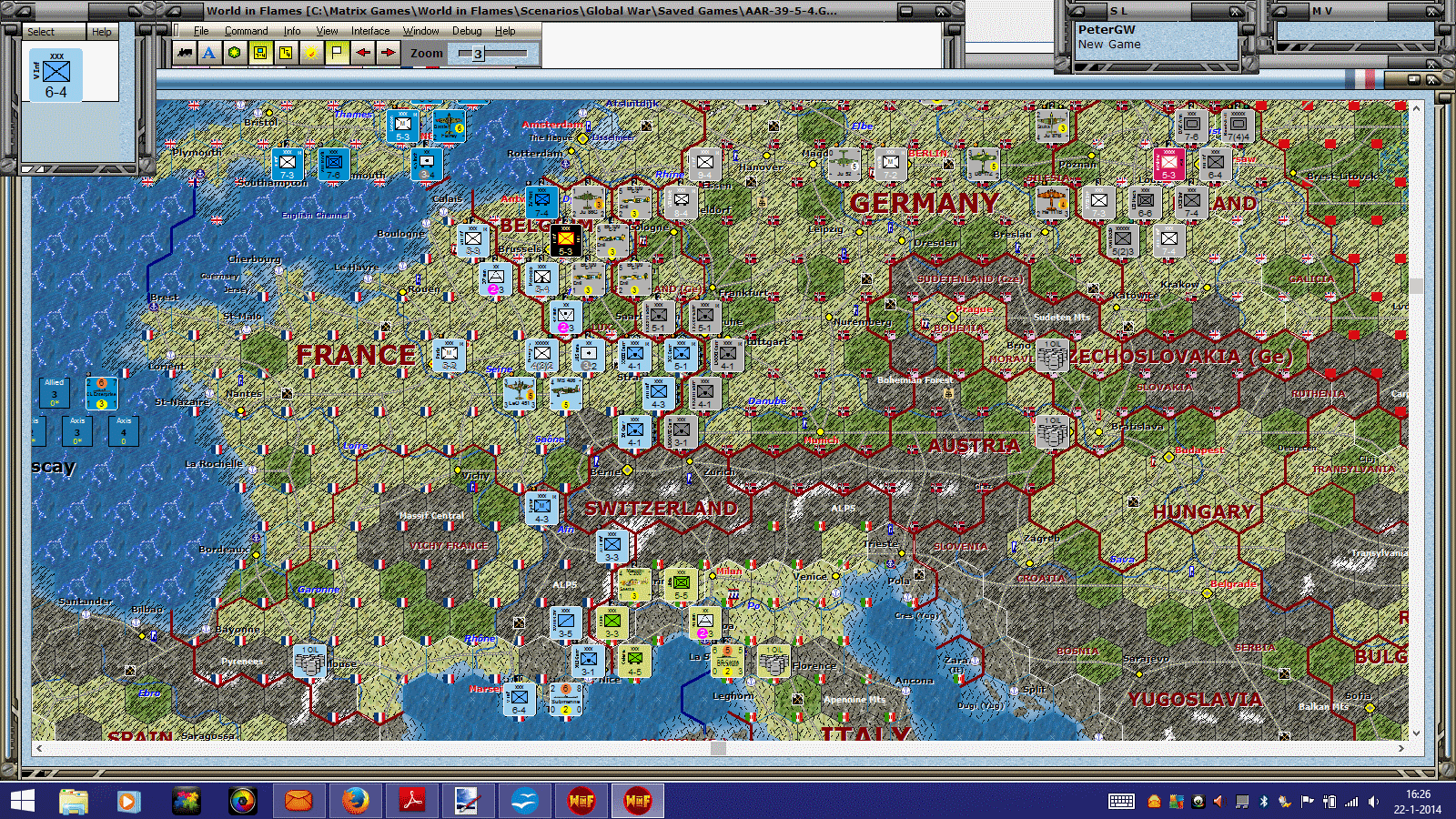Click the volume icon in the system tray
Viewport: 1456px width, 819px height.
click(x=1373, y=802)
